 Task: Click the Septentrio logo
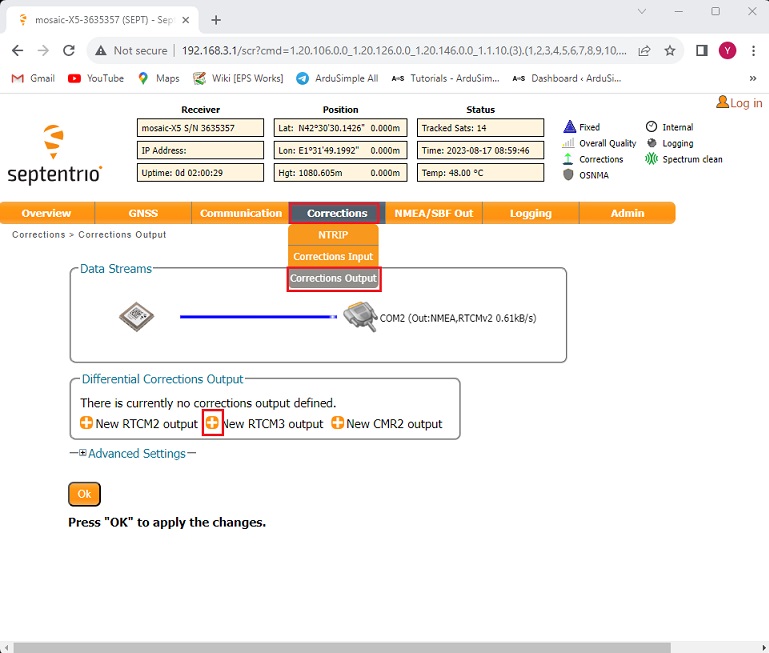point(54,156)
